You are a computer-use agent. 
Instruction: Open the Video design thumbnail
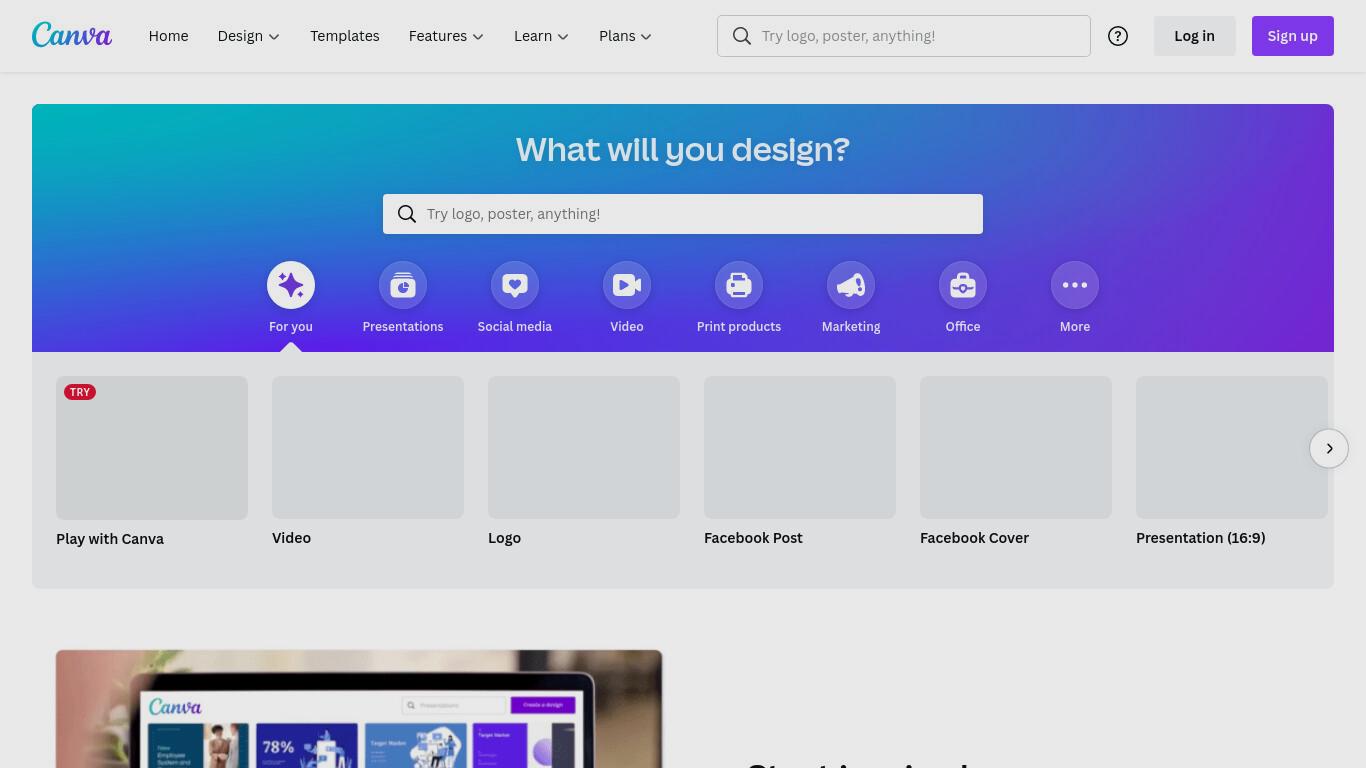click(x=368, y=447)
